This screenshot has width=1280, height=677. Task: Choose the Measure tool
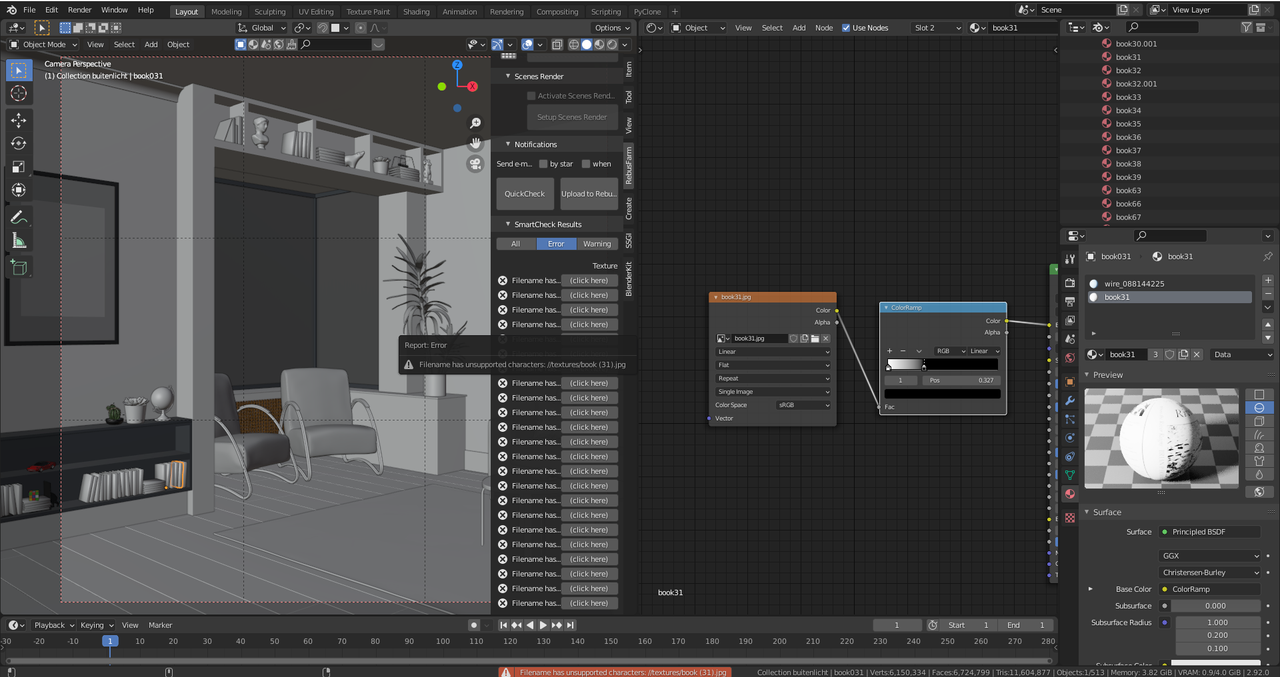pyautogui.click(x=18, y=241)
